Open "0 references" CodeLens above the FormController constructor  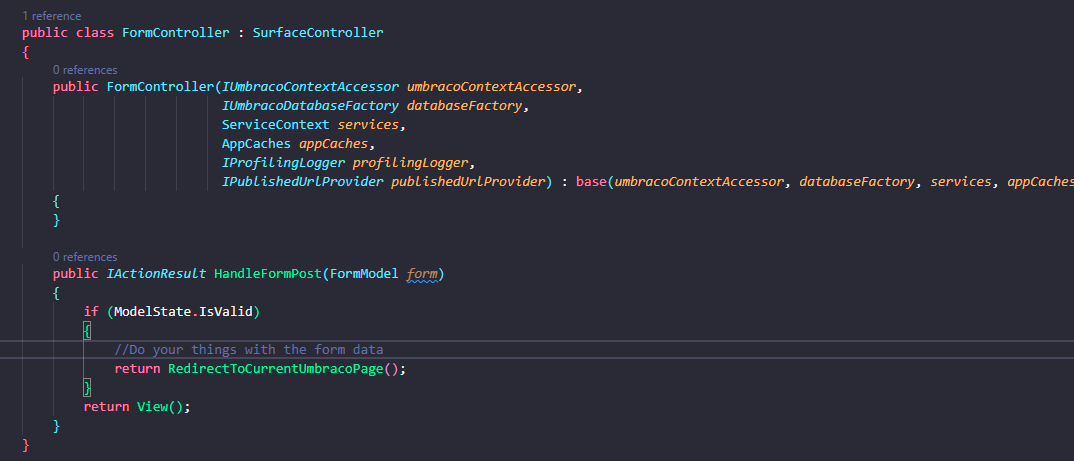pyautogui.click(x=85, y=70)
